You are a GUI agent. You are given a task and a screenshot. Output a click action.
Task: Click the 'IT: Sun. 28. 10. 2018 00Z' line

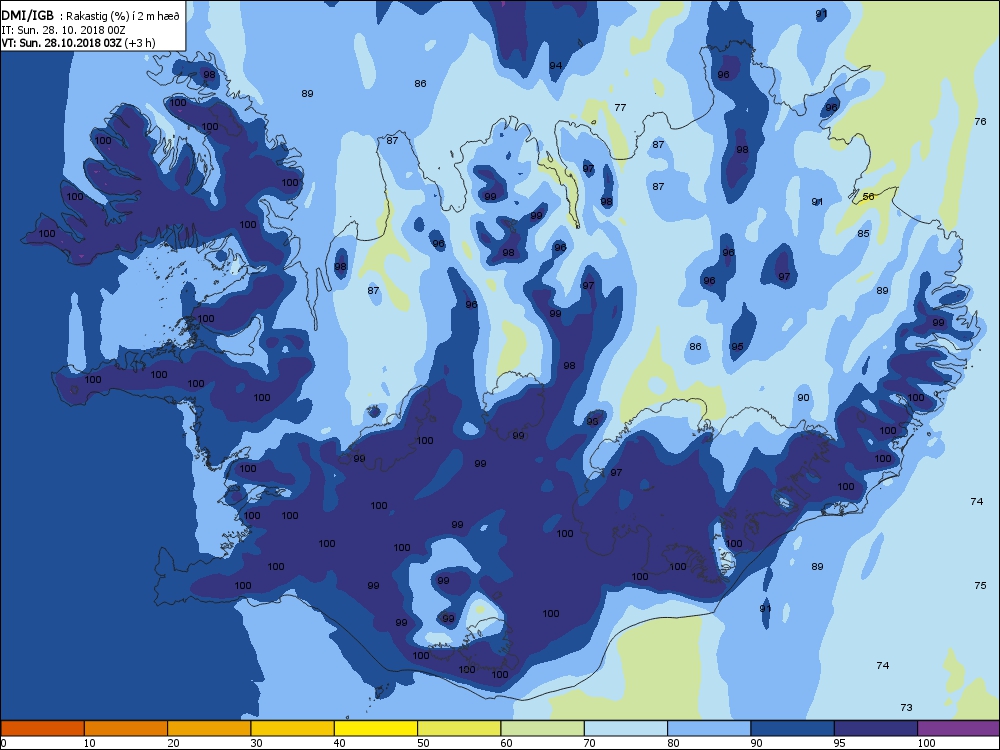tap(63, 30)
